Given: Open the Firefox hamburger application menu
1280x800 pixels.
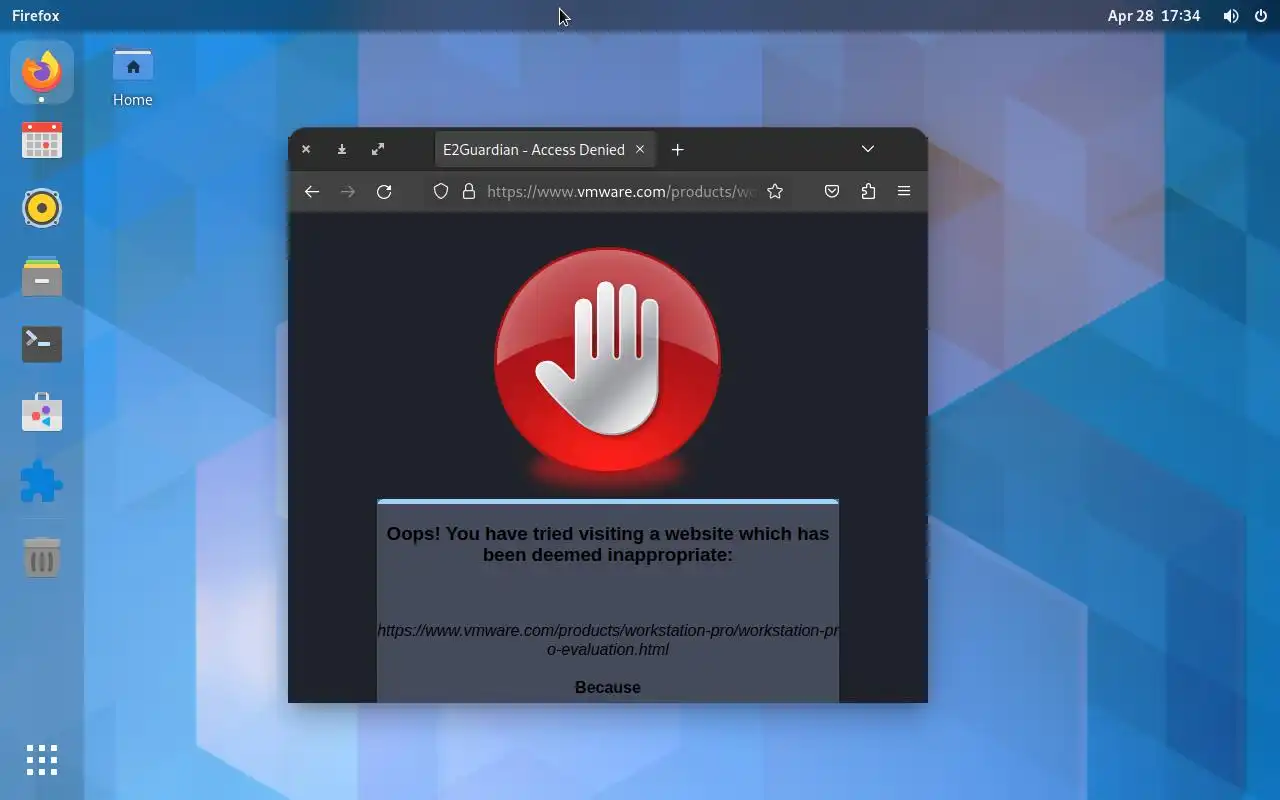Looking at the screenshot, I should (904, 192).
